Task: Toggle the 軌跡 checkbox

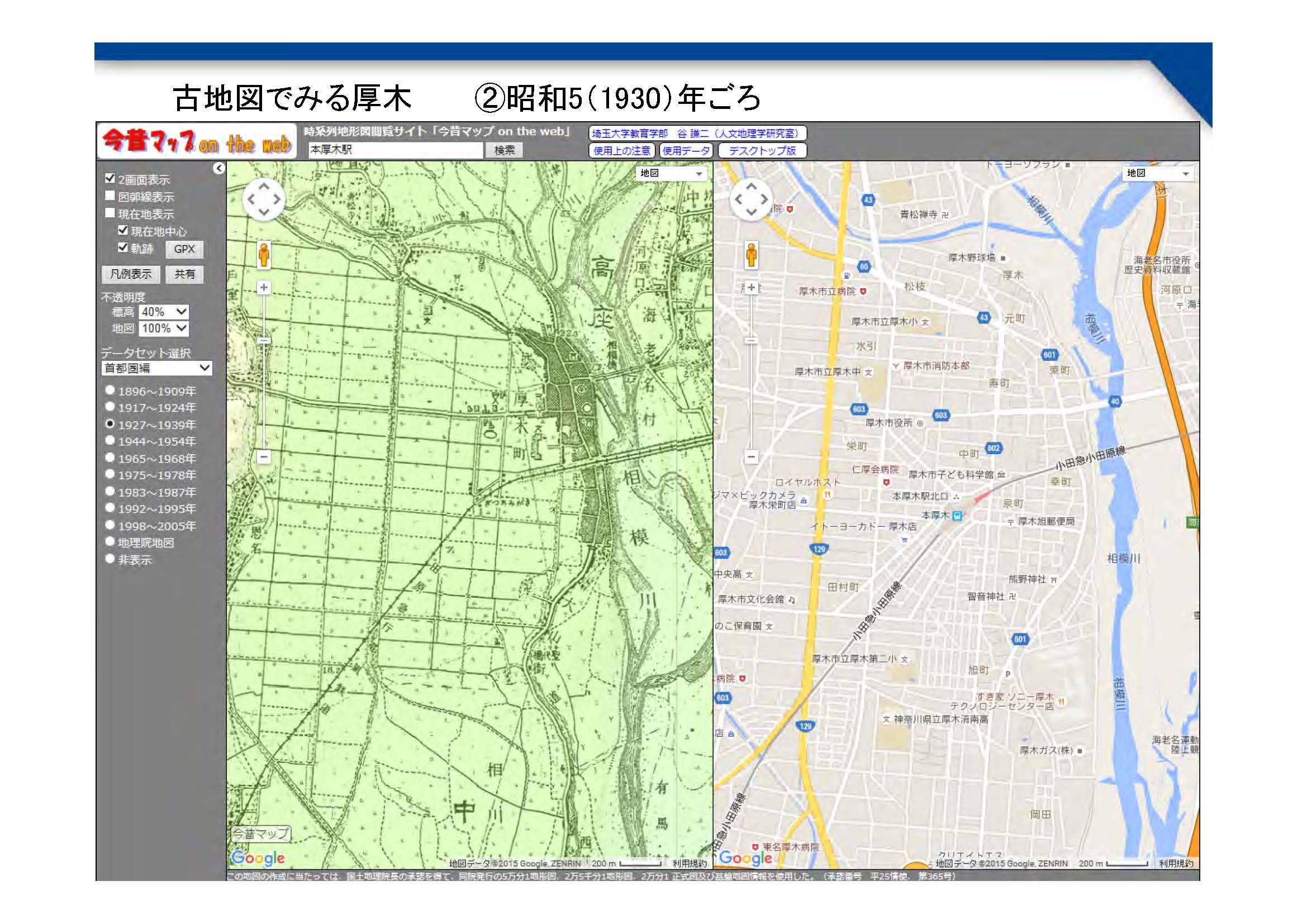Action: click(122, 247)
